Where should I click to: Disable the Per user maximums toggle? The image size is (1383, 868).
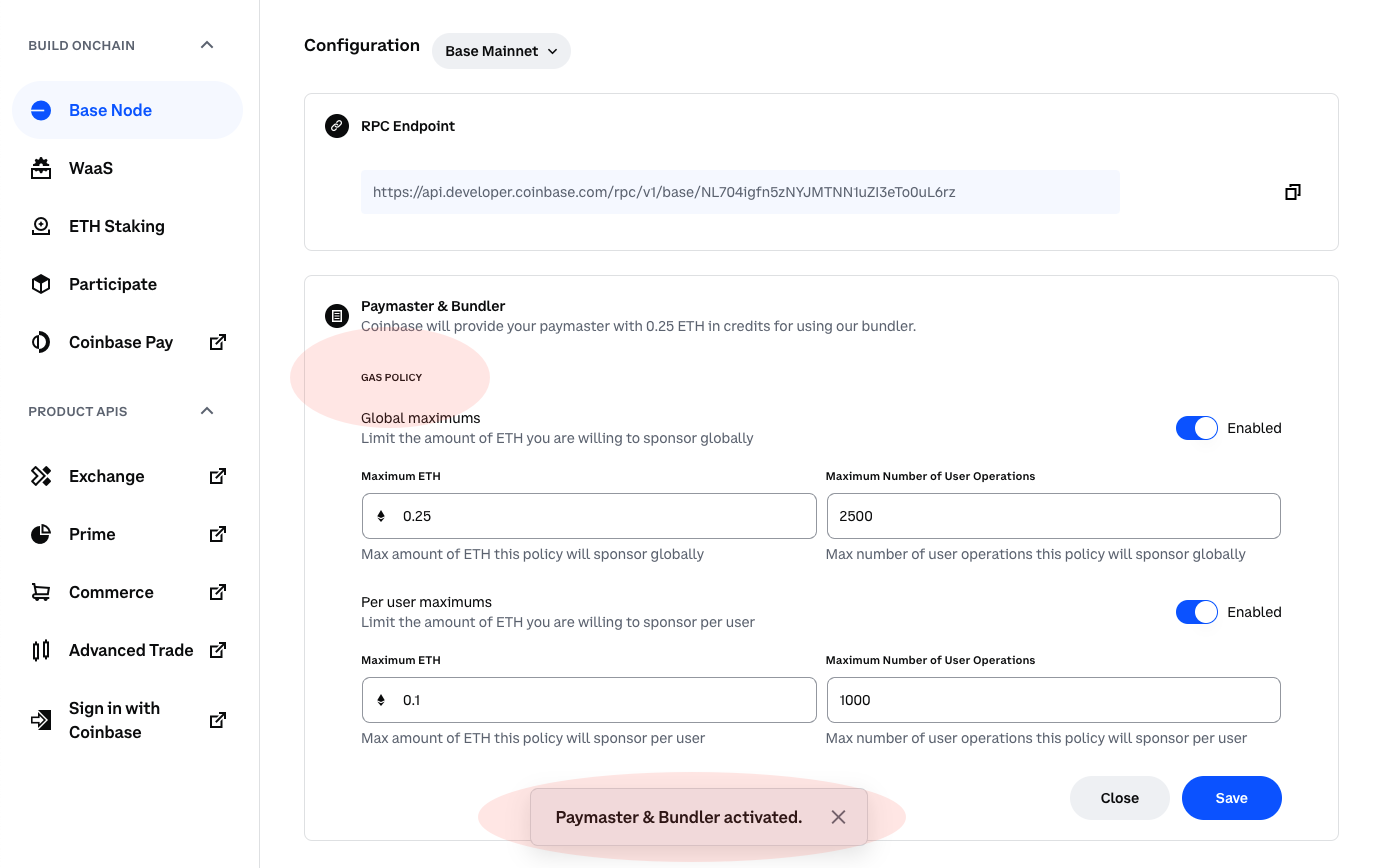click(x=1196, y=612)
